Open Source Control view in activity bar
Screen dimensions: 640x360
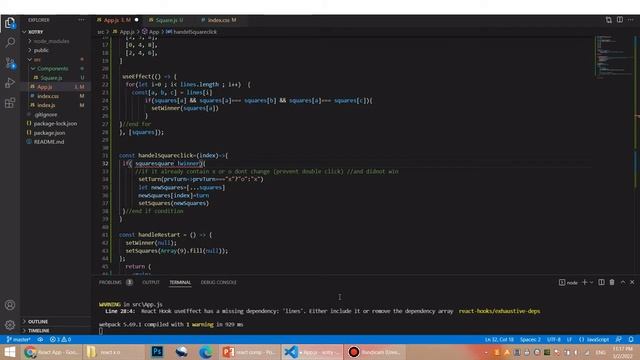click(10, 62)
